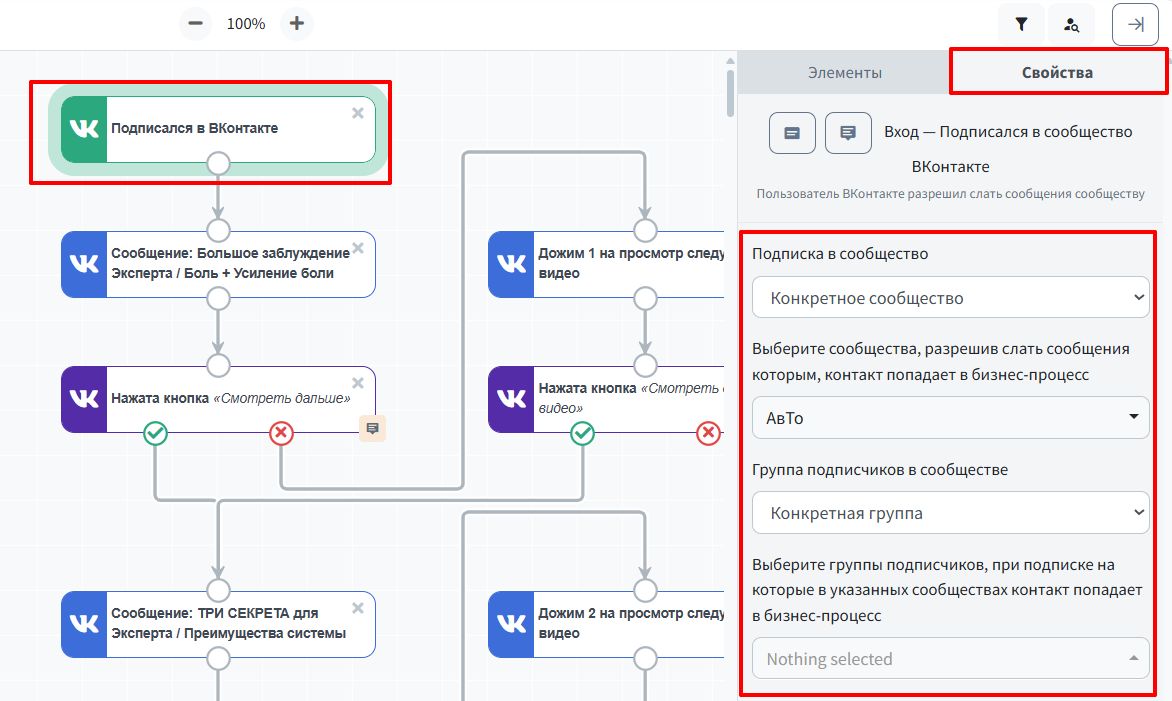This screenshot has width=1172, height=701.
Task: Click the Подписка в сообщество label
Action: coord(840,253)
